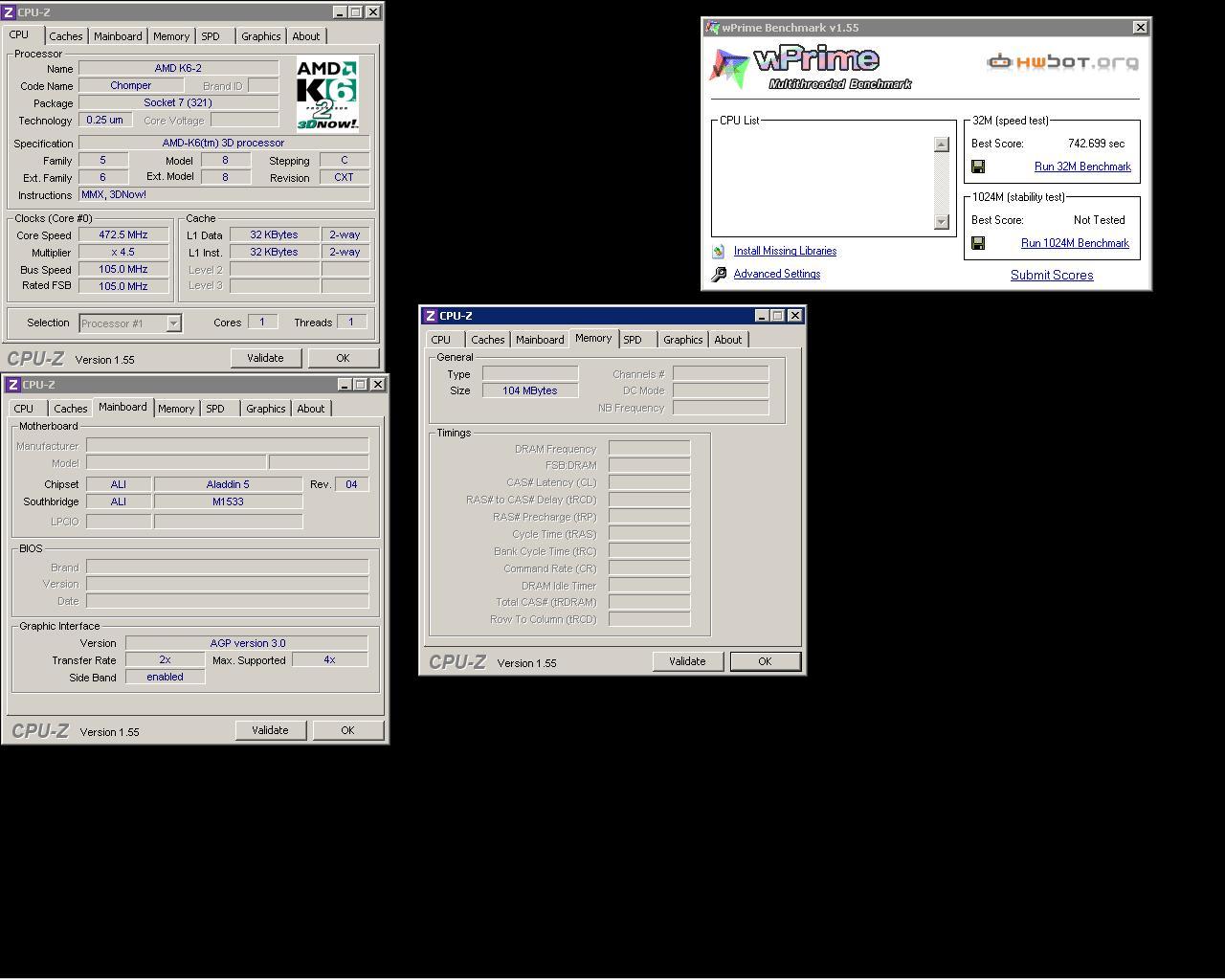Click the save icon under 32M speed test

[978, 167]
